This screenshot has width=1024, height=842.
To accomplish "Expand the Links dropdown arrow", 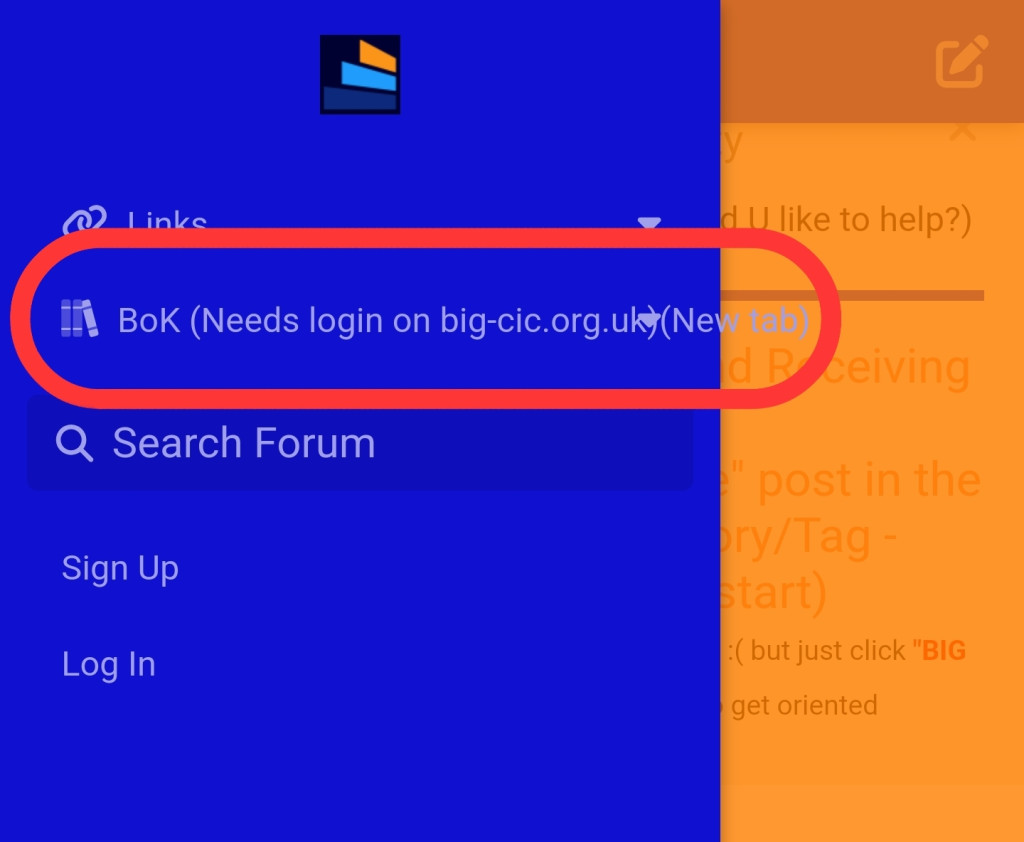I will (x=648, y=222).
